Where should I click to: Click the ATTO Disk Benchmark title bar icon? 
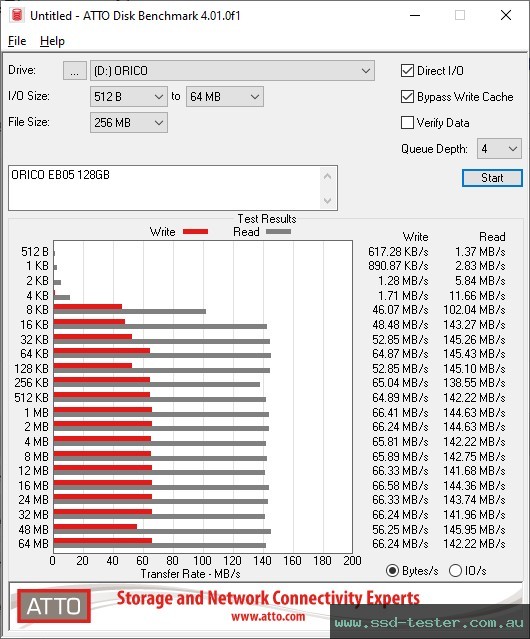[x=17, y=15]
